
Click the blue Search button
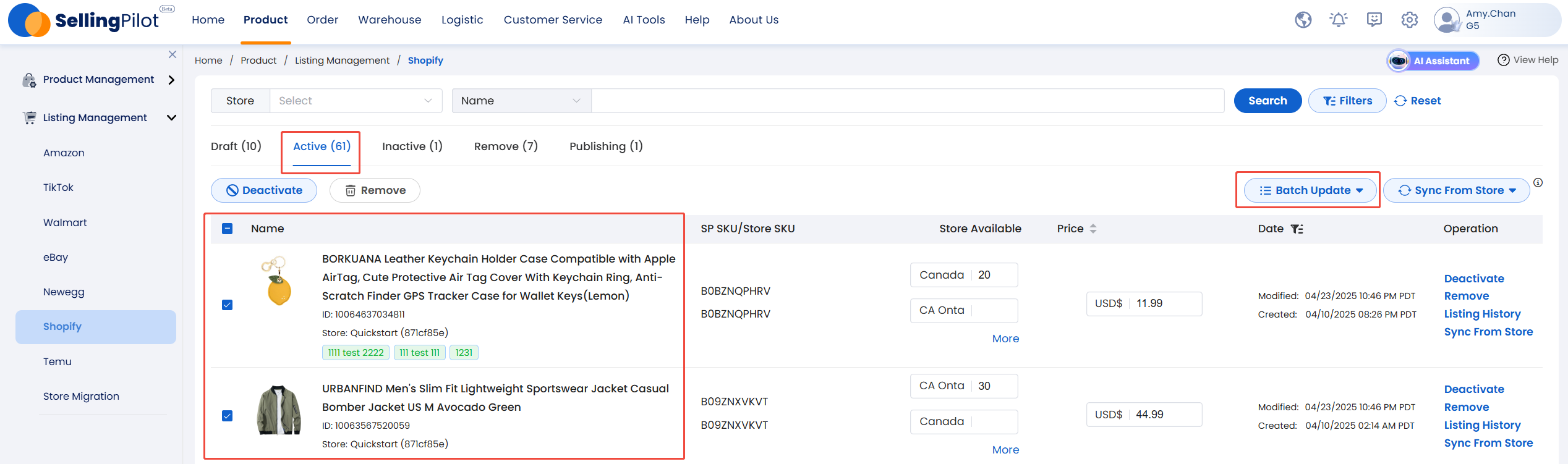pyautogui.click(x=1268, y=101)
